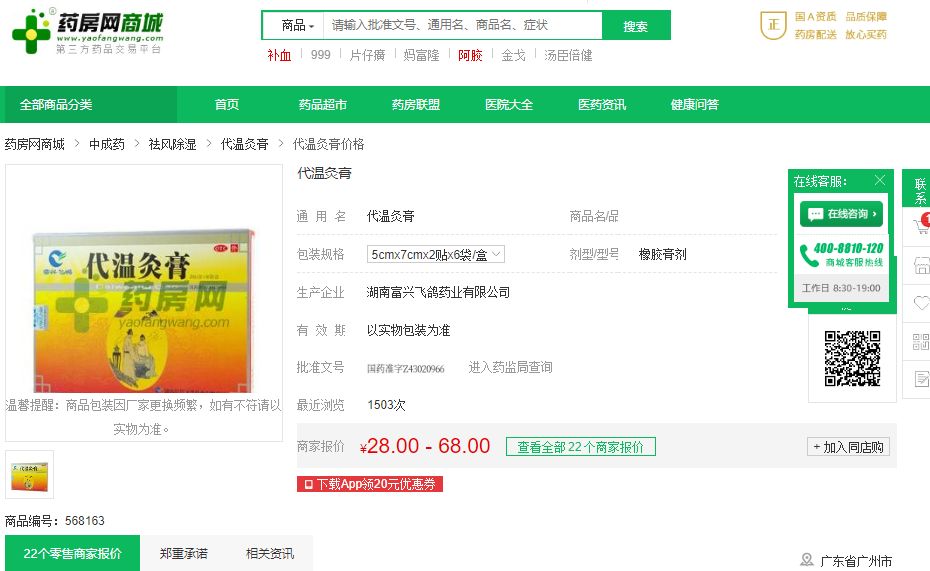
Task: Select the small product thumbnail below the image
Action: tap(30, 474)
